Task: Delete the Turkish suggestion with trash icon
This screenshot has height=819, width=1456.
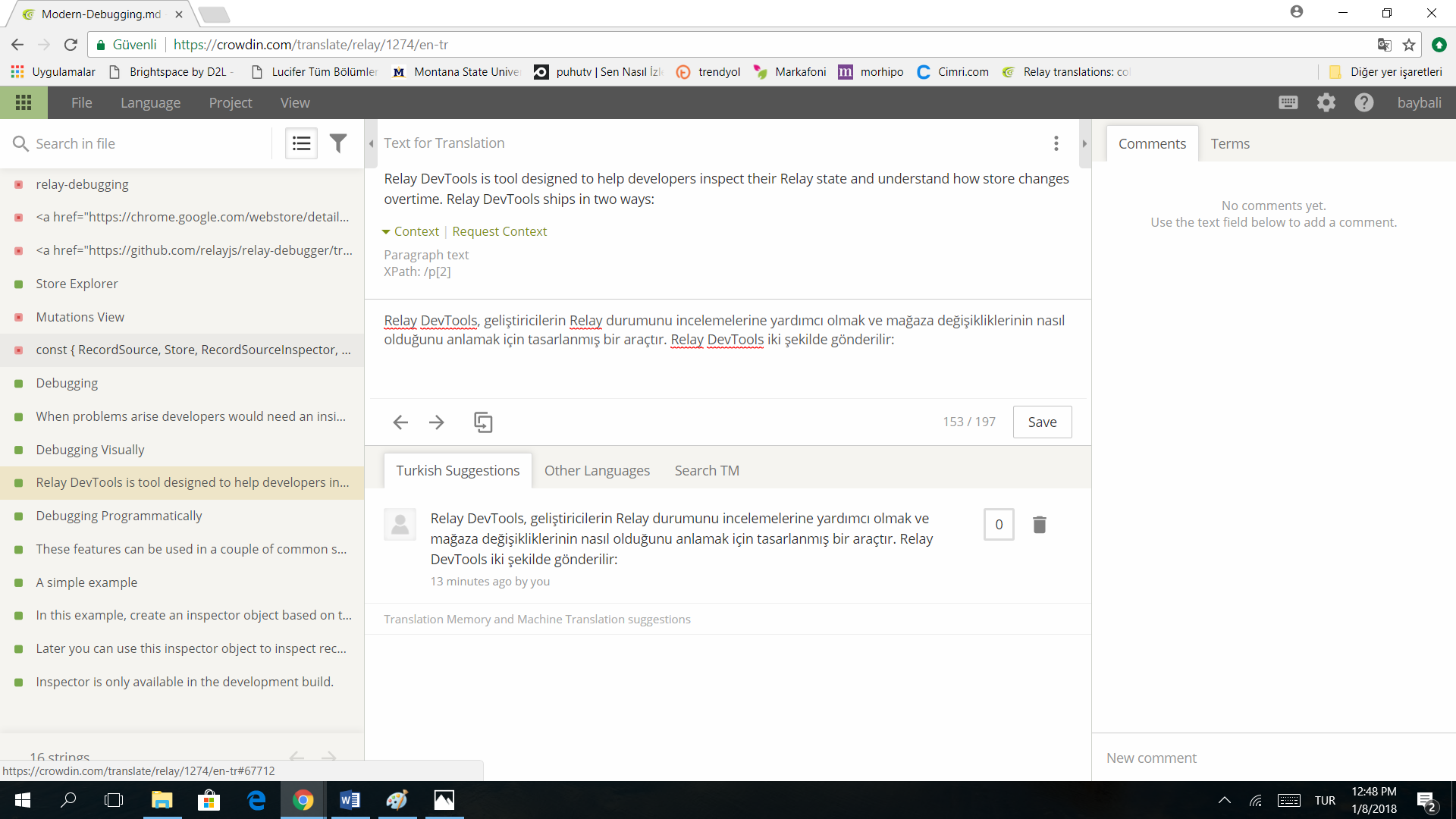Action: (1040, 525)
